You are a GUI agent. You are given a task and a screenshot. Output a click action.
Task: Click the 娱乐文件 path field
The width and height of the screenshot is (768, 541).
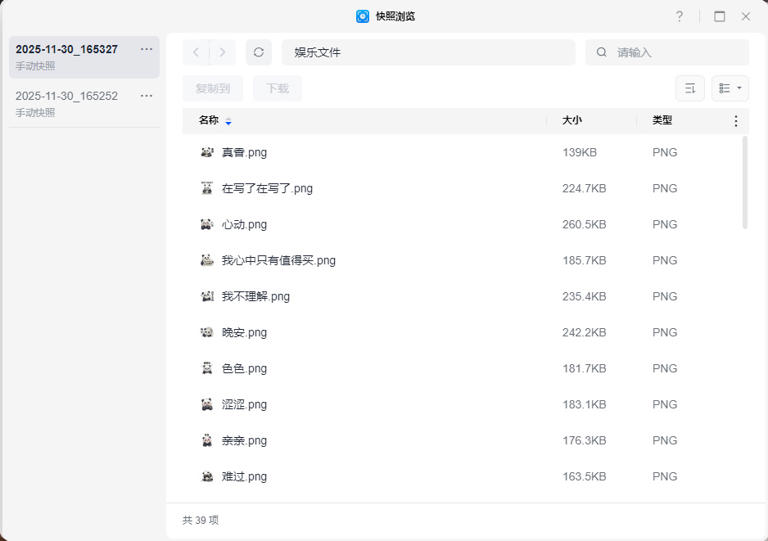tap(428, 52)
